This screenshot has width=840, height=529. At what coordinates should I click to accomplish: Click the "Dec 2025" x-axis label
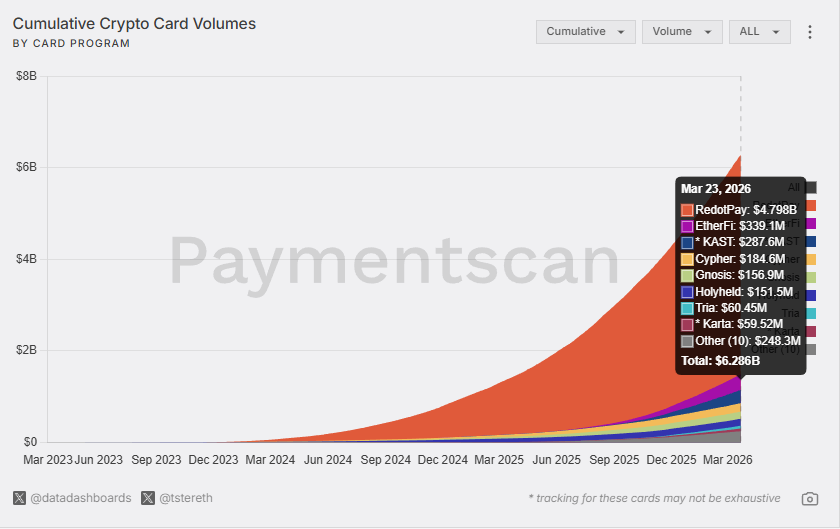pyautogui.click(x=671, y=460)
